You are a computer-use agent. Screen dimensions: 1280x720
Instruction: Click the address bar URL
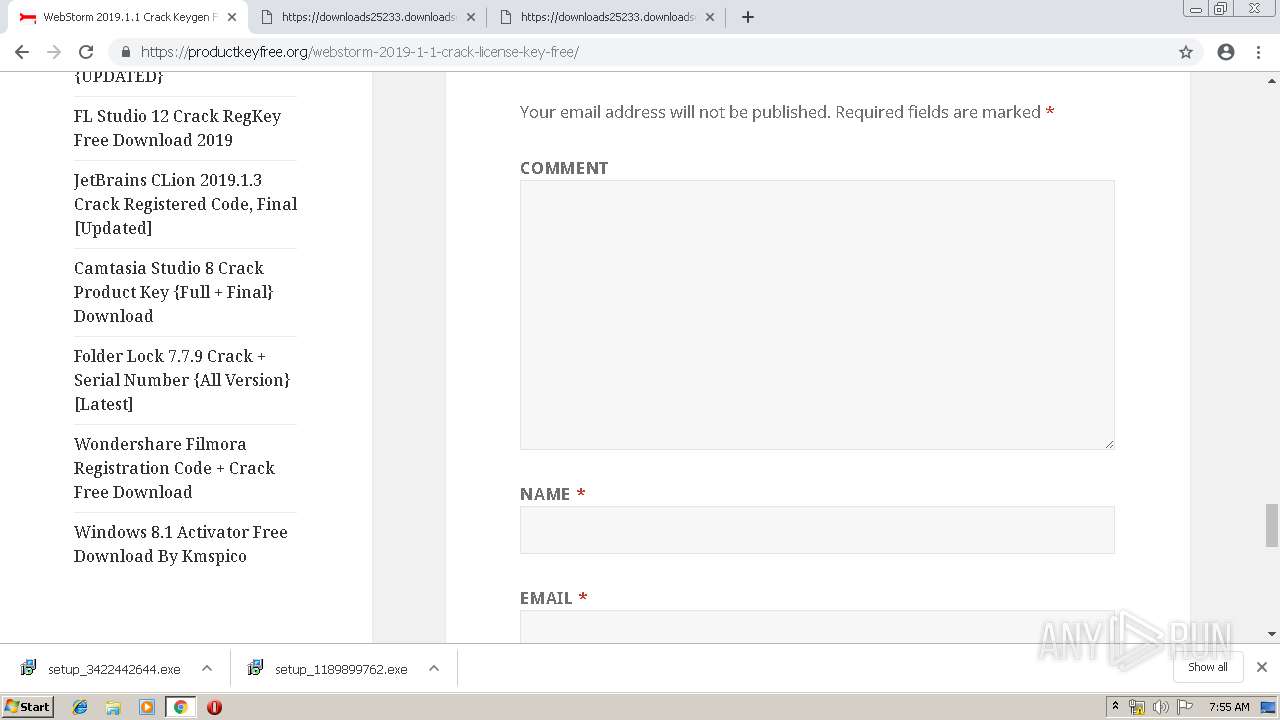[x=360, y=52]
